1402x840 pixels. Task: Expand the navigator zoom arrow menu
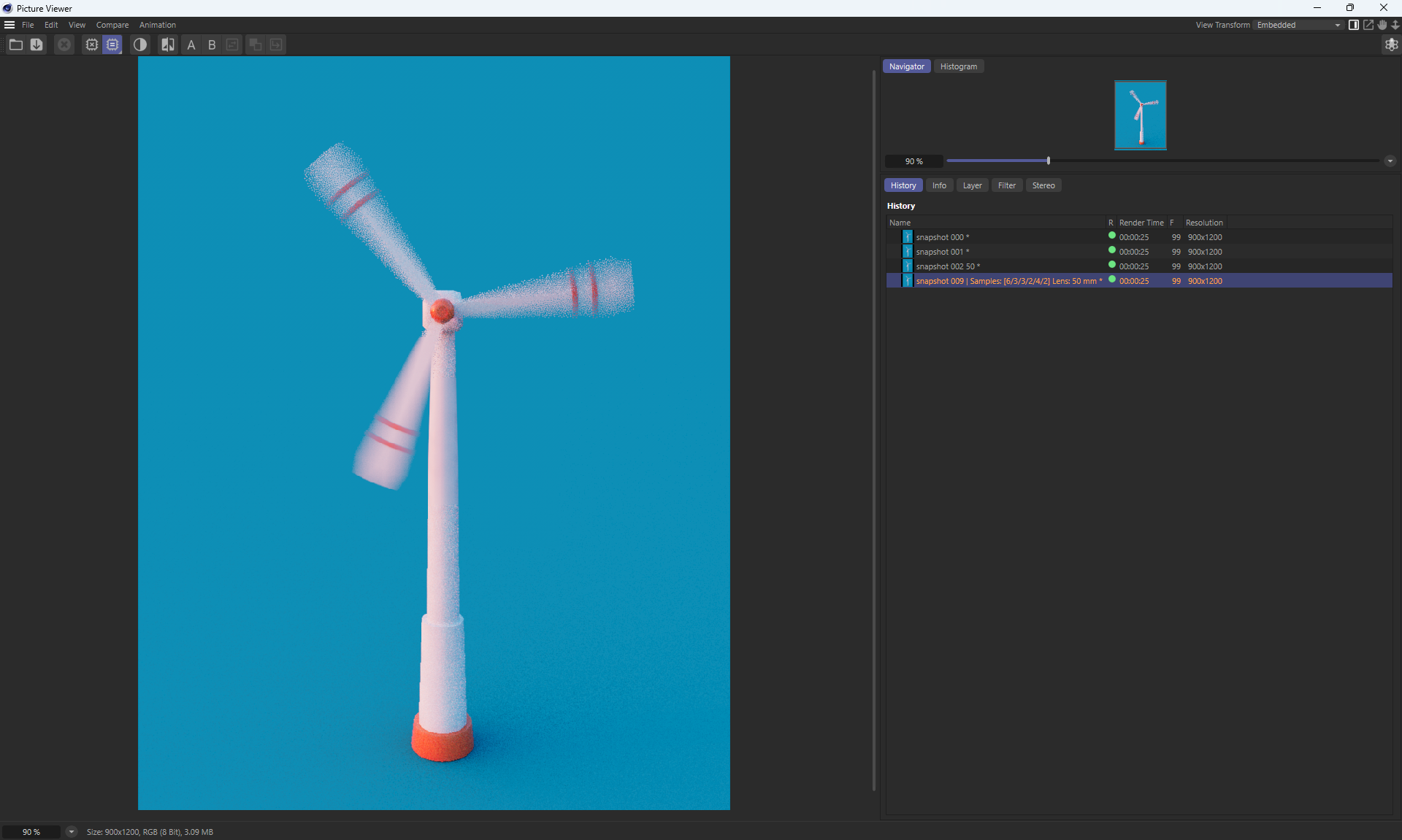click(x=1390, y=161)
